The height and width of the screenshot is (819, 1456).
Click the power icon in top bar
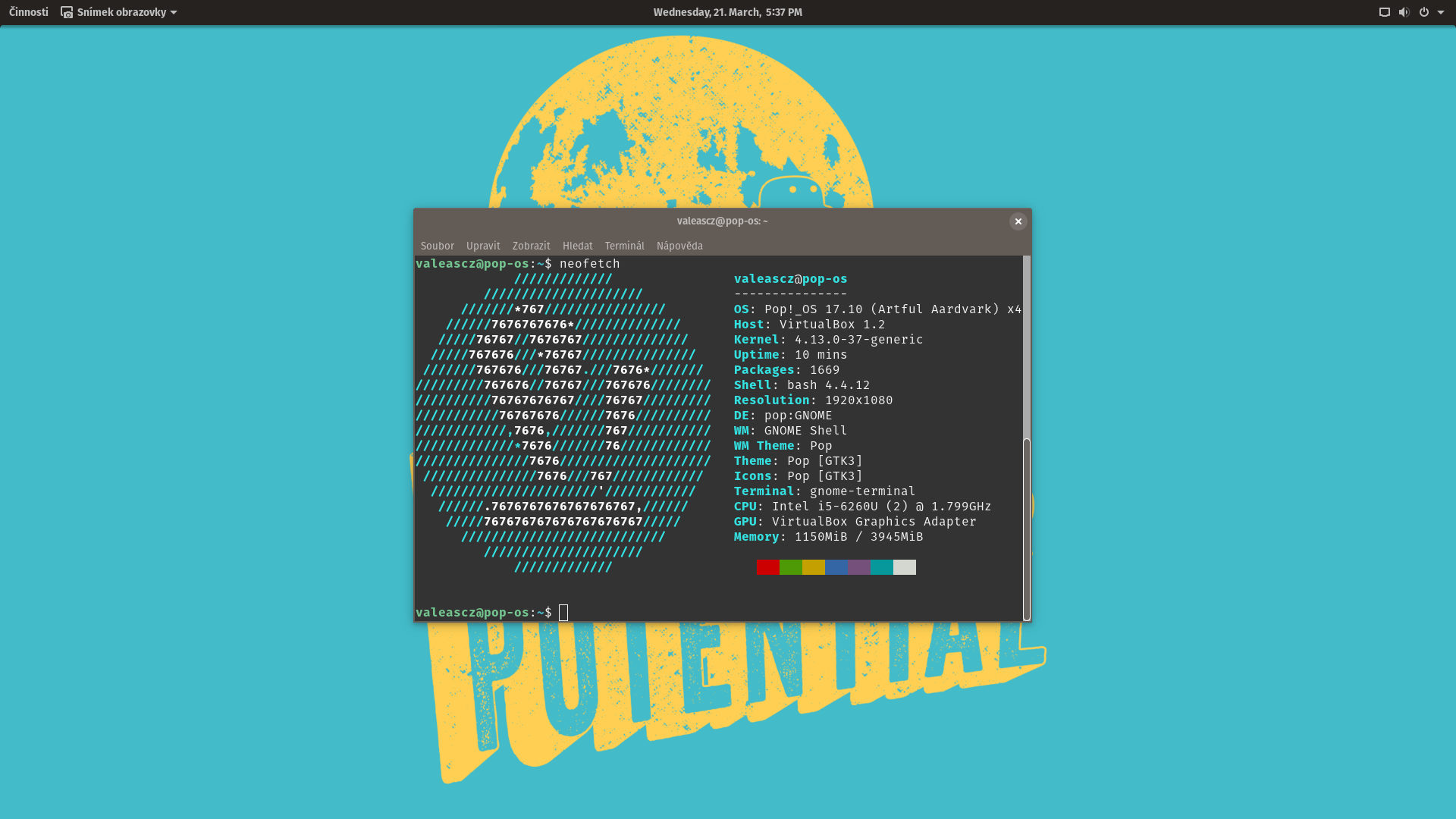point(1423,12)
